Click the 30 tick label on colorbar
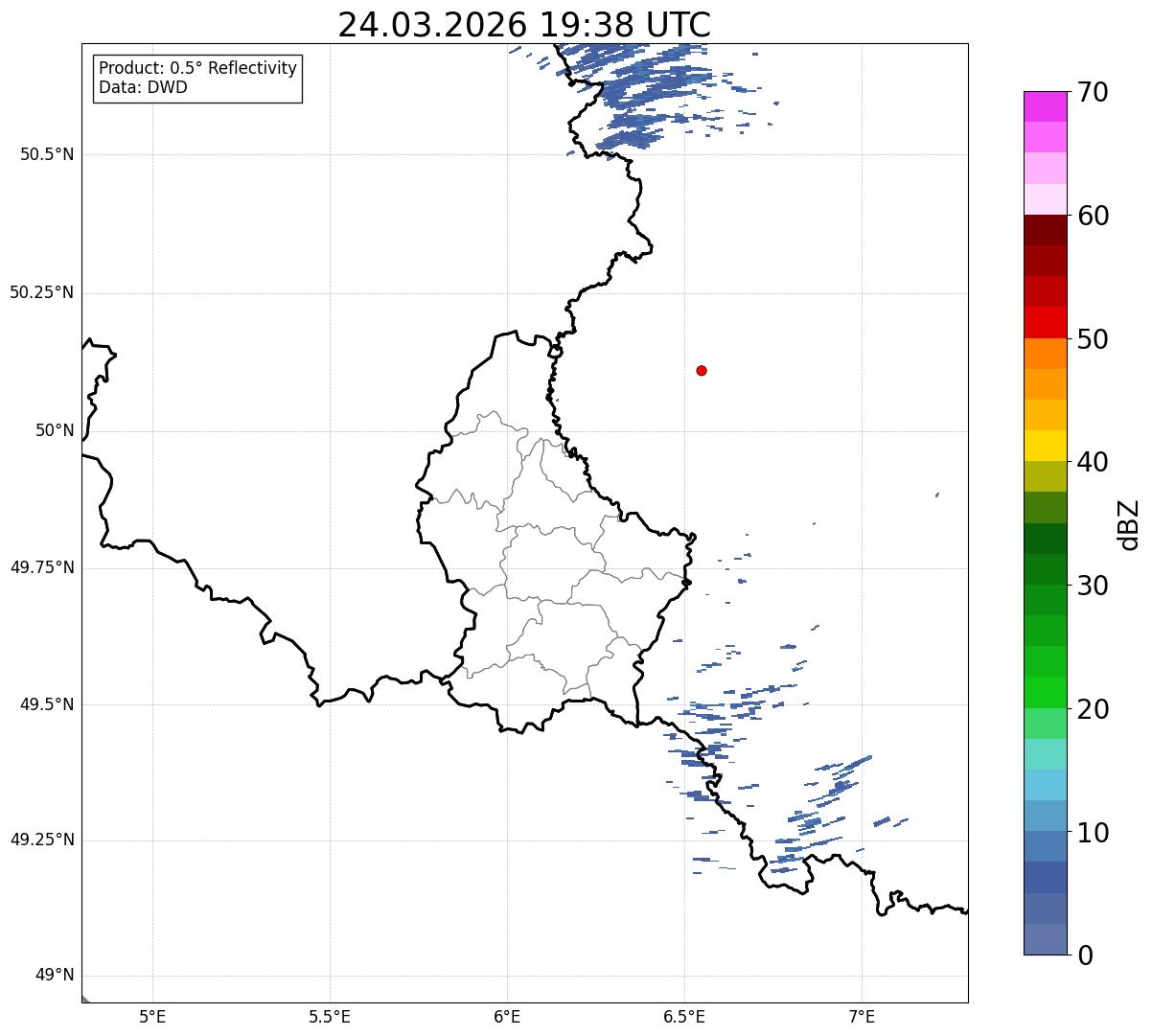The width and height of the screenshot is (1152, 1036). click(1093, 586)
